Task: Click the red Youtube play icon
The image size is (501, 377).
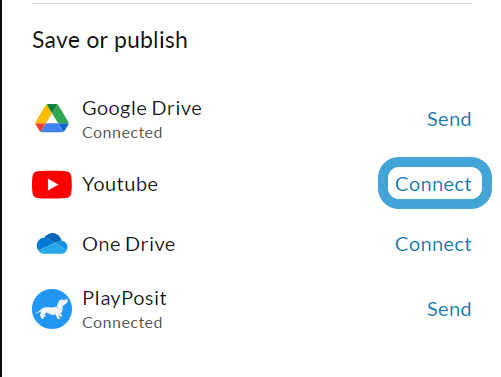Action: pyautogui.click(x=52, y=184)
